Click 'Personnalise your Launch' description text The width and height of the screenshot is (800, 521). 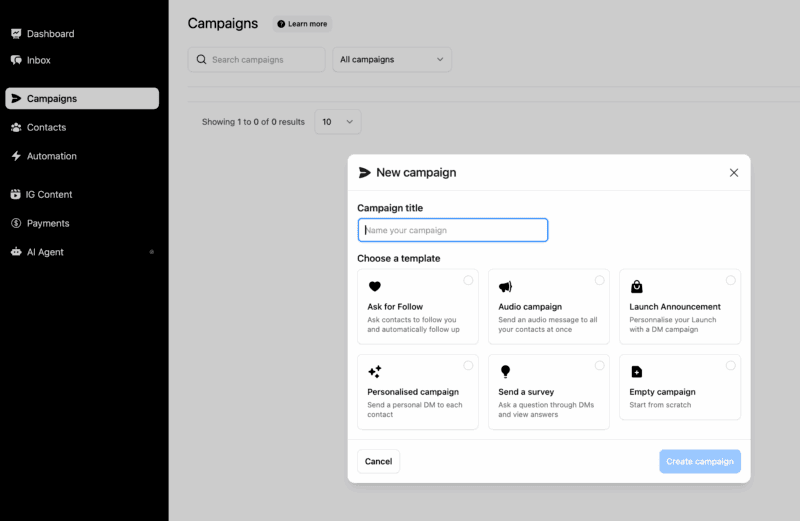[672, 319]
